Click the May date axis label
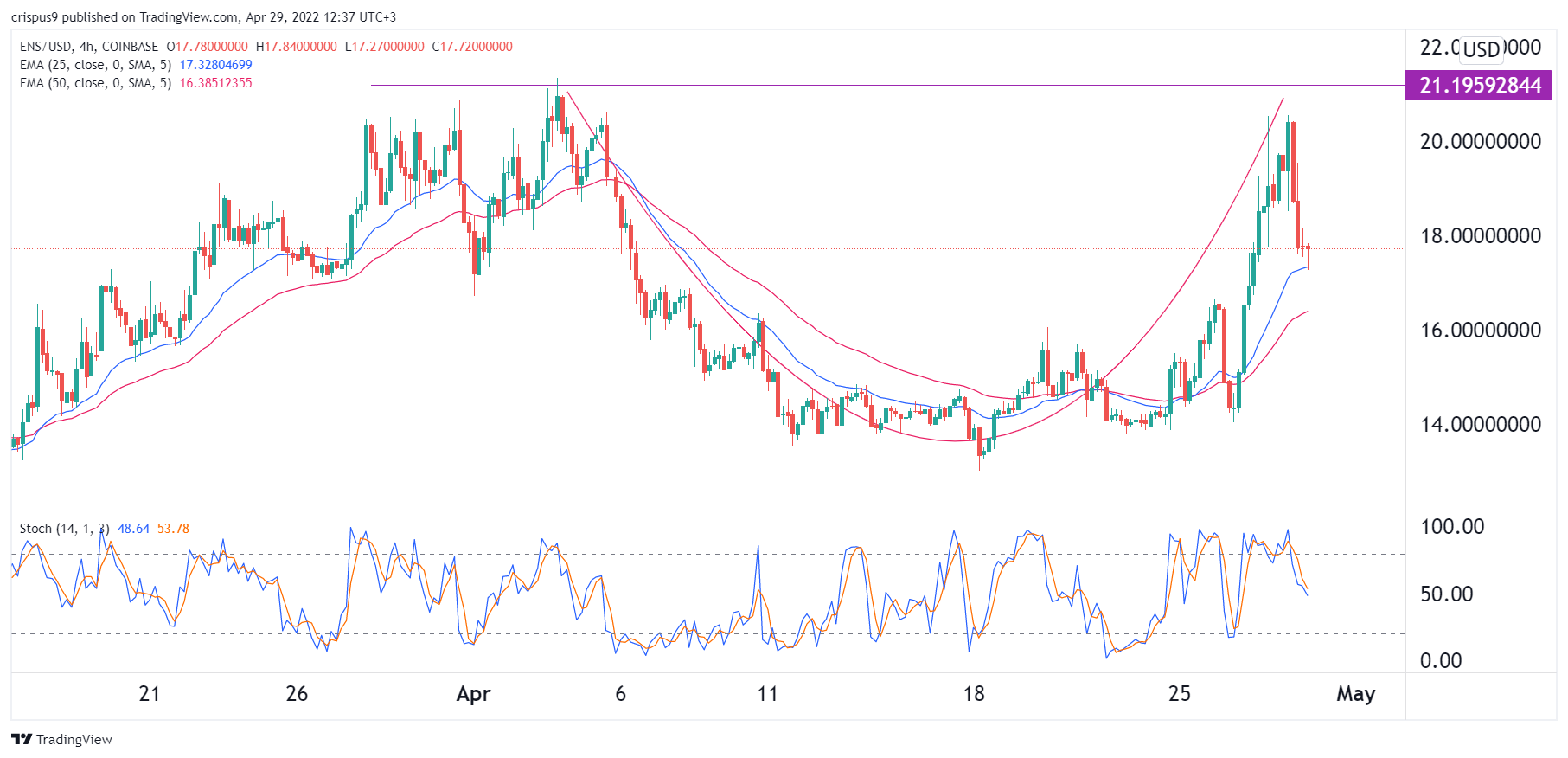The width and height of the screenshot is (1568, 758). coord(1355,694)
